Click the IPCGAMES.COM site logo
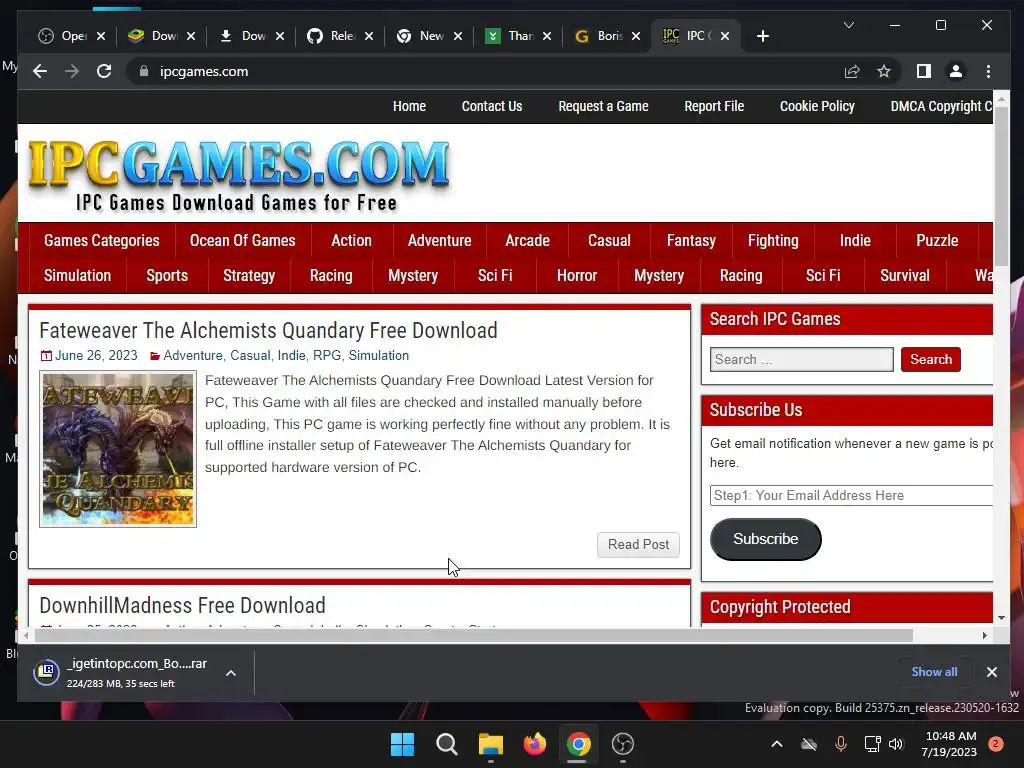This screenshot has width=1024, height=768. tap(239, 175)
